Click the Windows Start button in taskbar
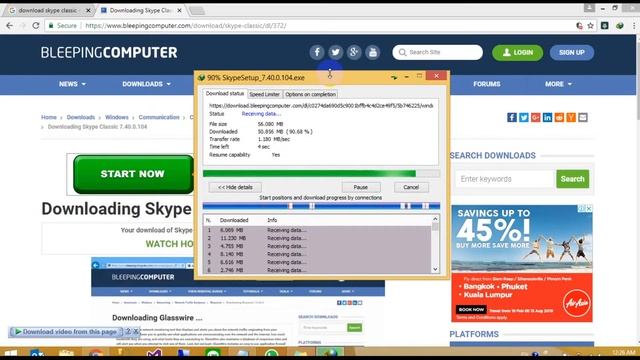Viewport: 640px width, 360px height. click(10, 353)
